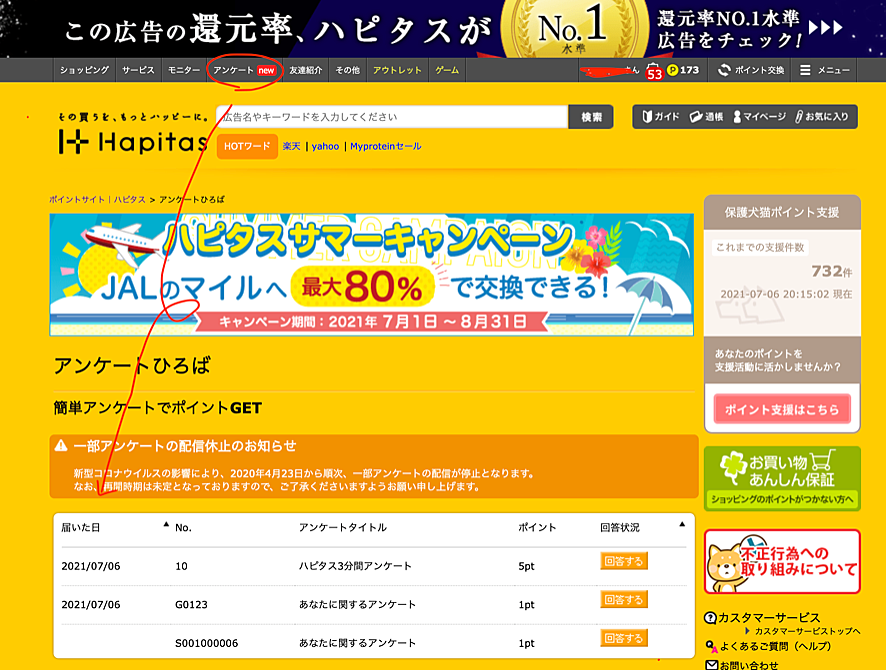Open the 友達紹介 navigation menu

(306, 70)
